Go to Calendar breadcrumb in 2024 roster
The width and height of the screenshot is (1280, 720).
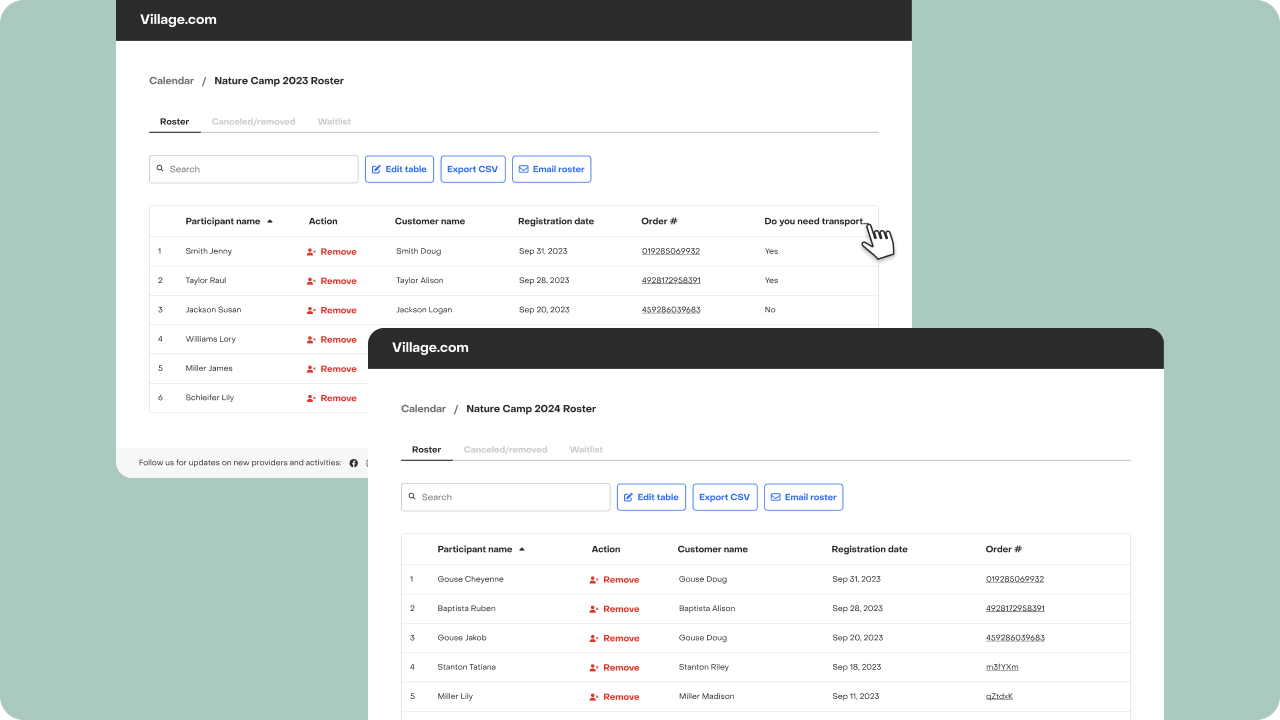(423, 409)
